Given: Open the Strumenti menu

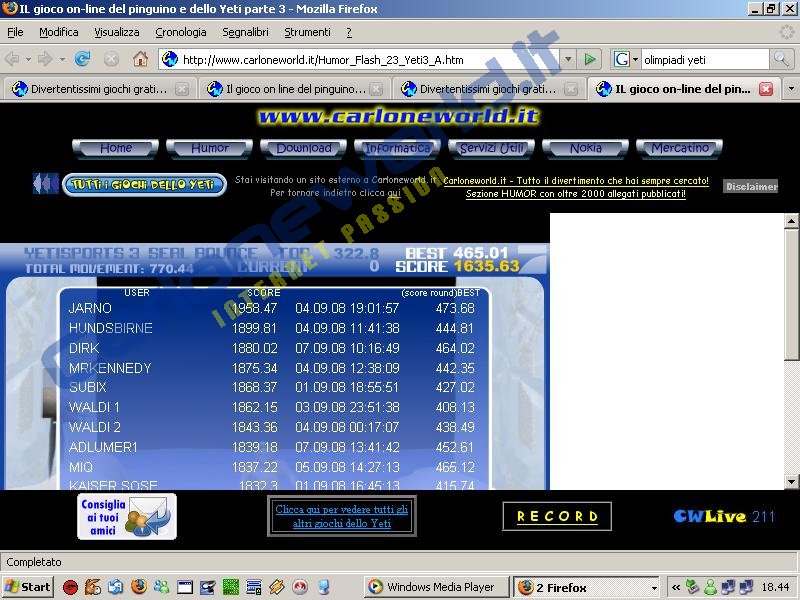Looking at the screenshot, I should tap(307, 32).
